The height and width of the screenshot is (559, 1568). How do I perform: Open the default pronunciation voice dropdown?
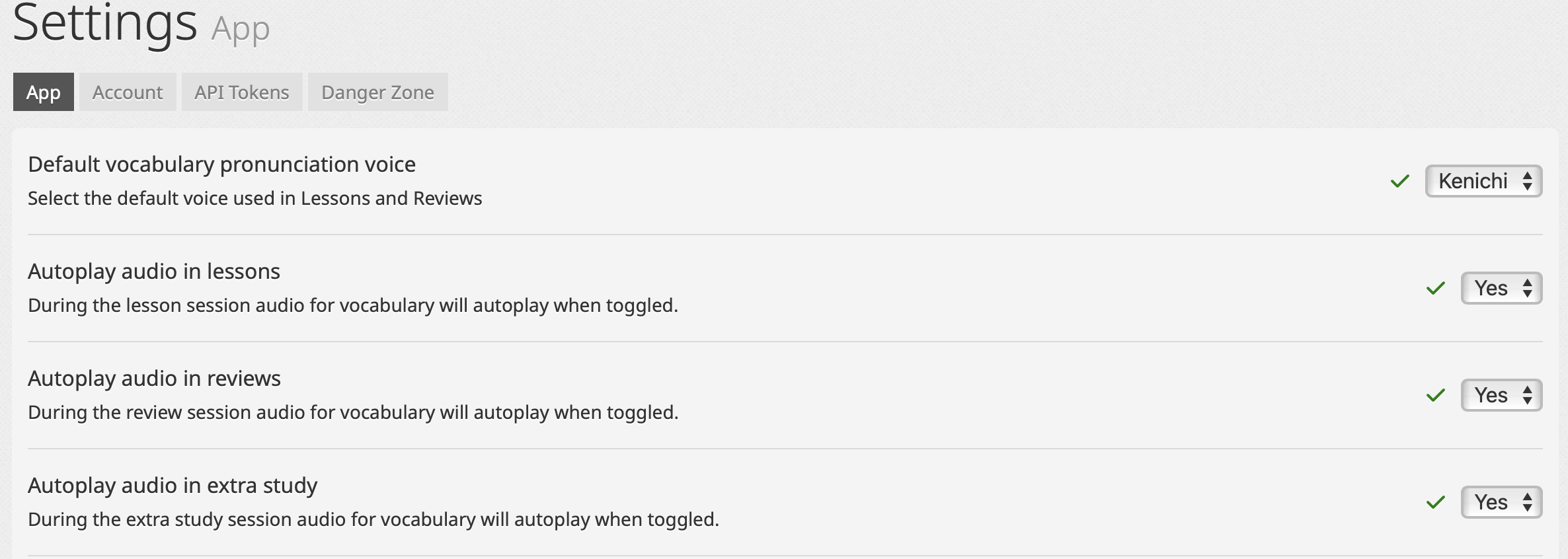(x=1483, y=180)
